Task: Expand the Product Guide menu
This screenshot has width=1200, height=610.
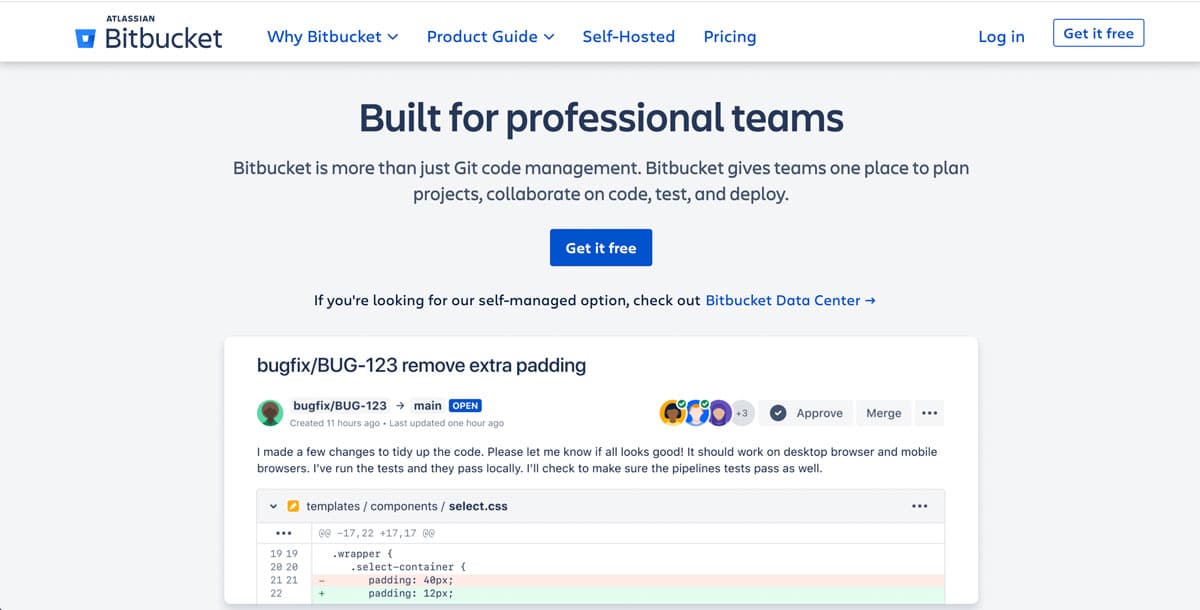Action: (x=490, y=36)
